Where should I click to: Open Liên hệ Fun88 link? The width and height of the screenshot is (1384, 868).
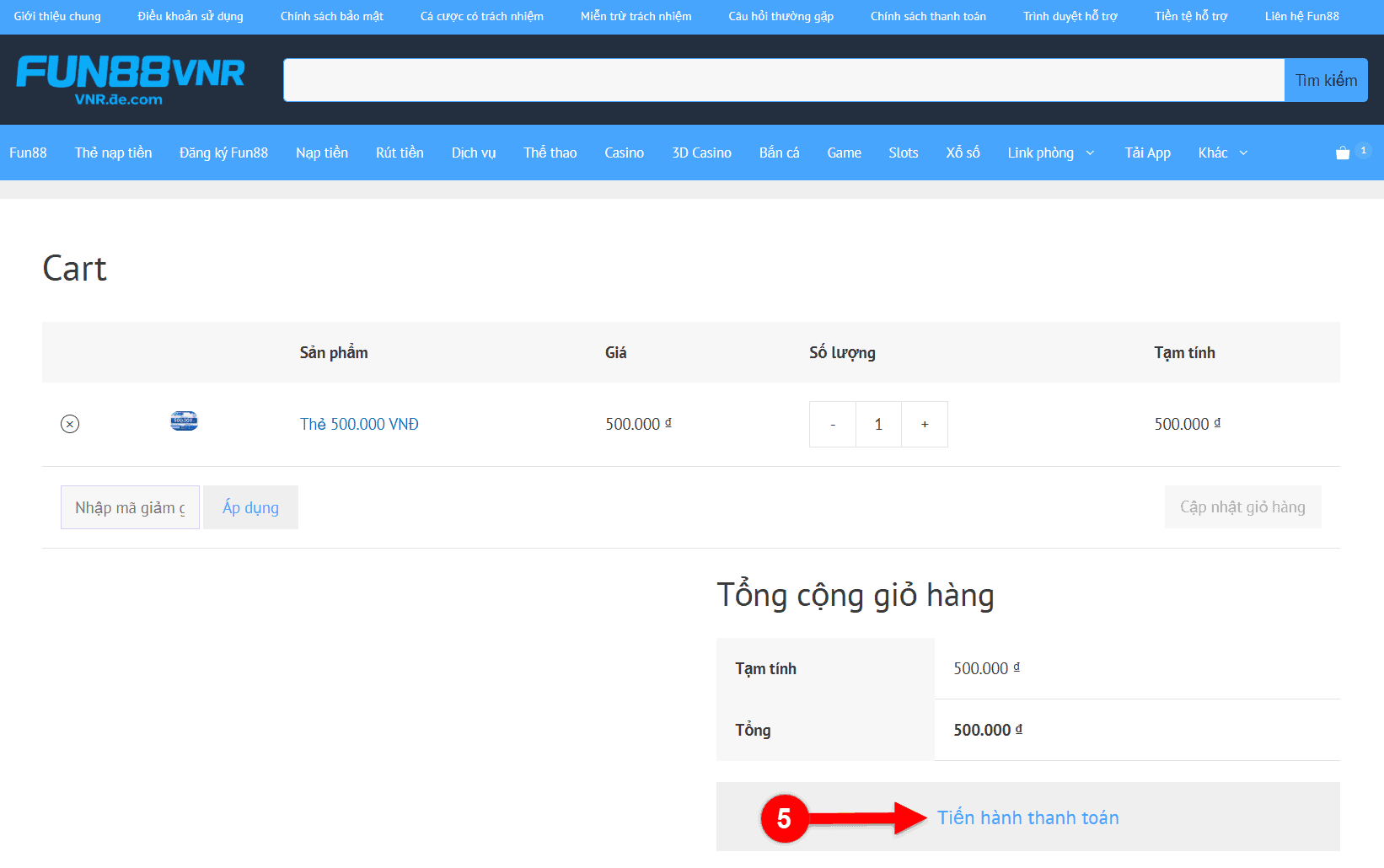click(1302, 16)
